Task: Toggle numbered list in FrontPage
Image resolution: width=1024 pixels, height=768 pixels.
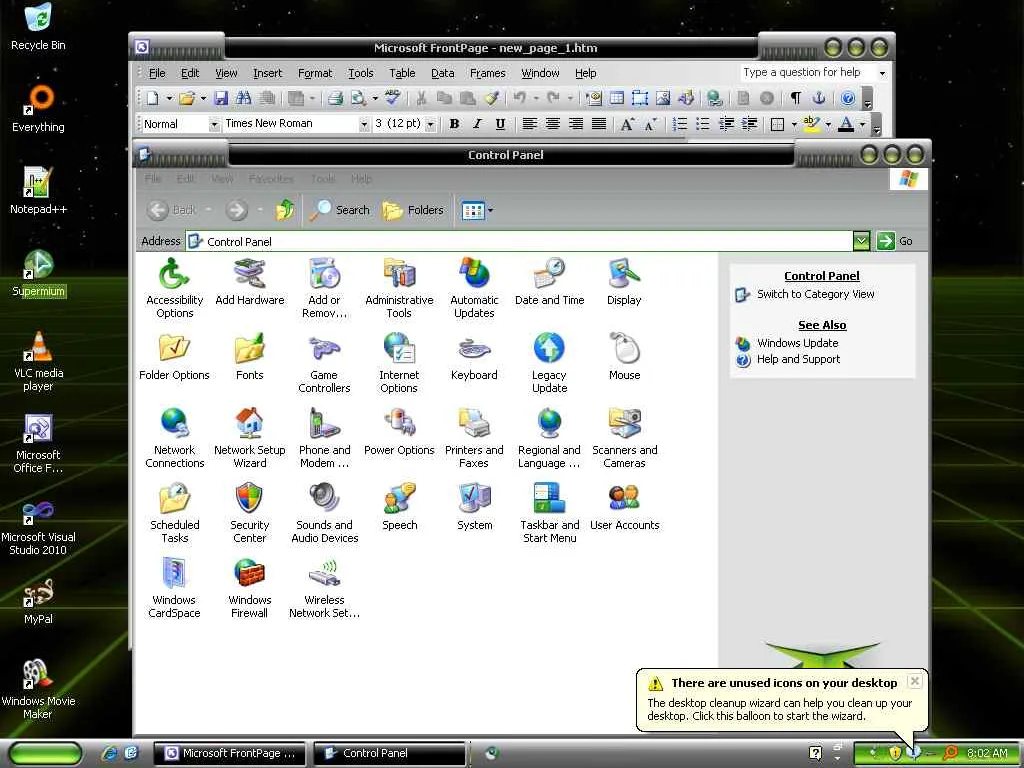Action: (680, 123)
